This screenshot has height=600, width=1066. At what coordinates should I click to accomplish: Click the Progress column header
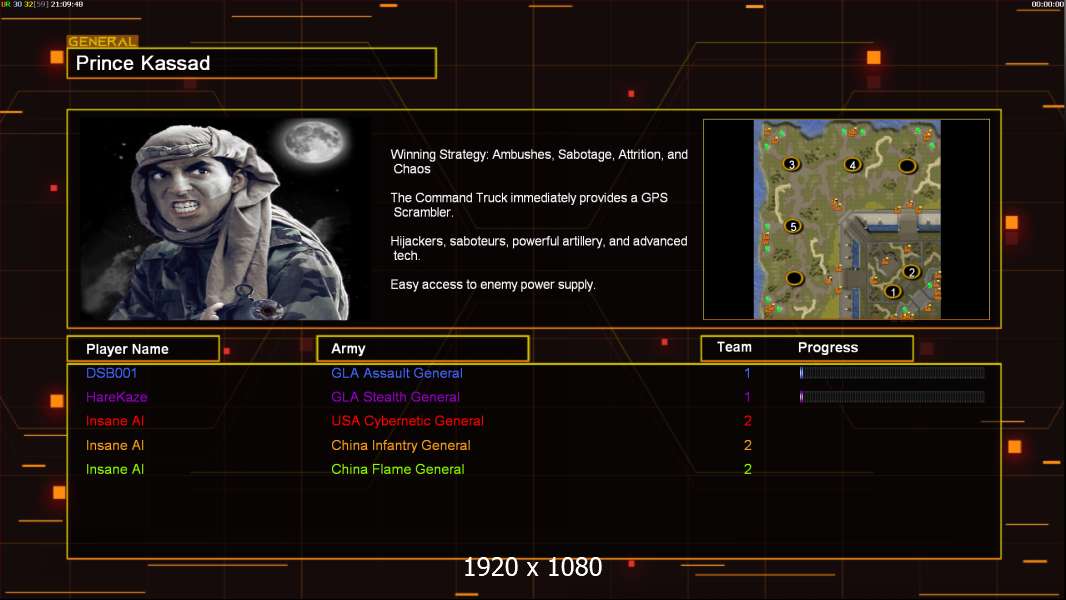(827, 348)
